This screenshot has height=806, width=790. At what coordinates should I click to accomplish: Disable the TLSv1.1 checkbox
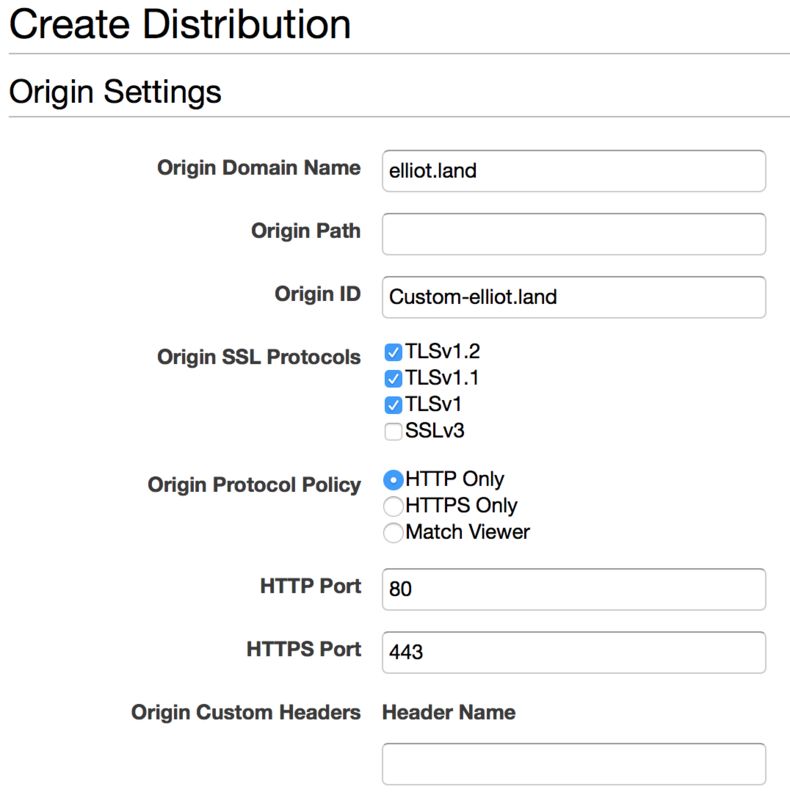coord(393,379)
